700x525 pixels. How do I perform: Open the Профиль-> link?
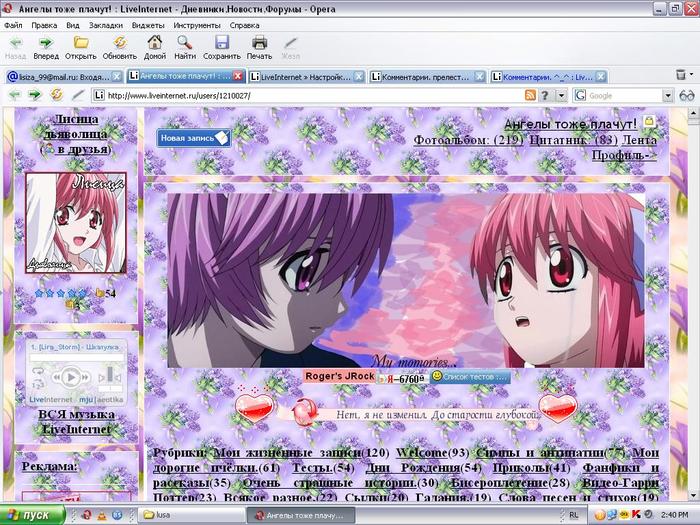(625, 155)
